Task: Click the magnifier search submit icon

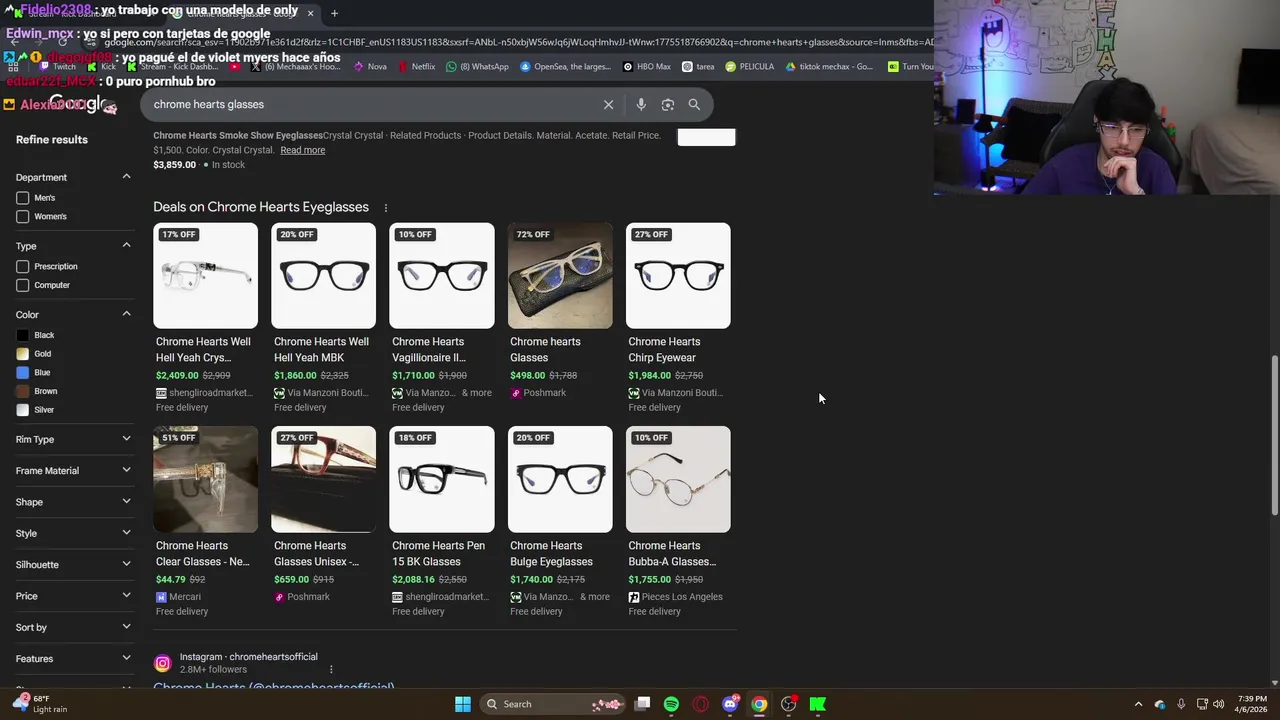Action: click(x=694, y=104)
